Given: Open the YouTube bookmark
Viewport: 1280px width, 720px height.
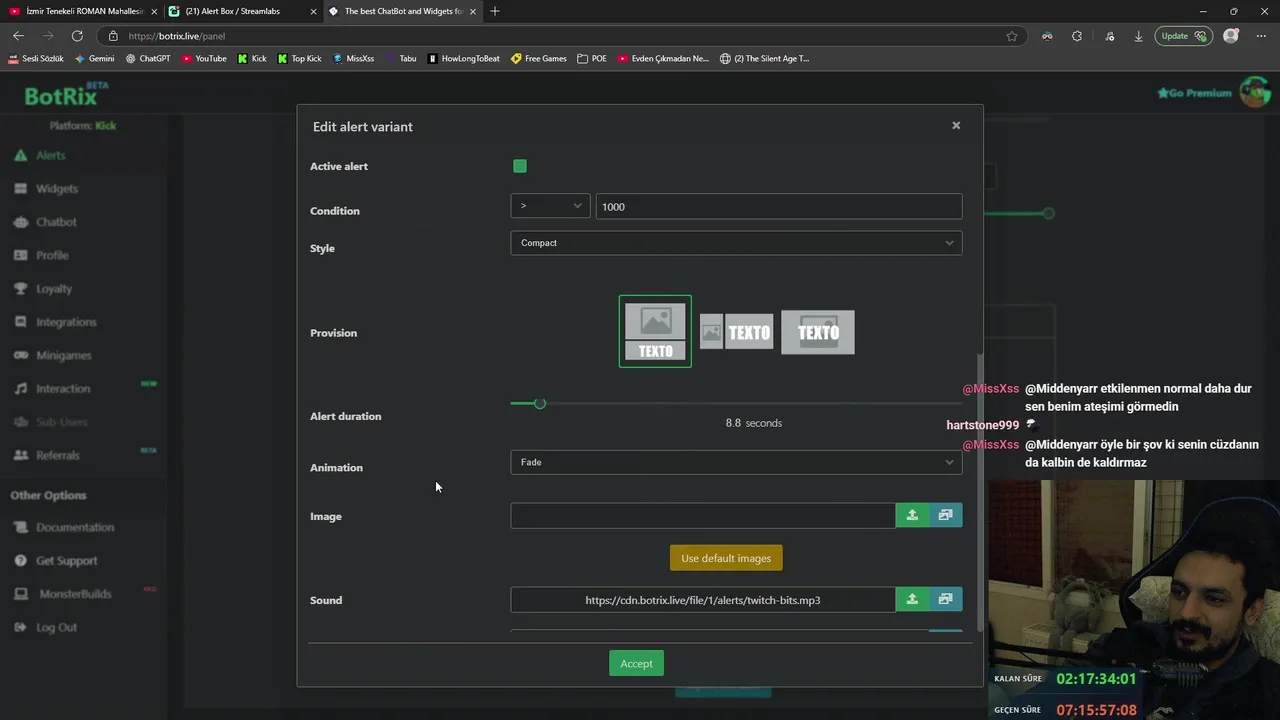Looking at the screenshot, I should click(x=204, y=59).
